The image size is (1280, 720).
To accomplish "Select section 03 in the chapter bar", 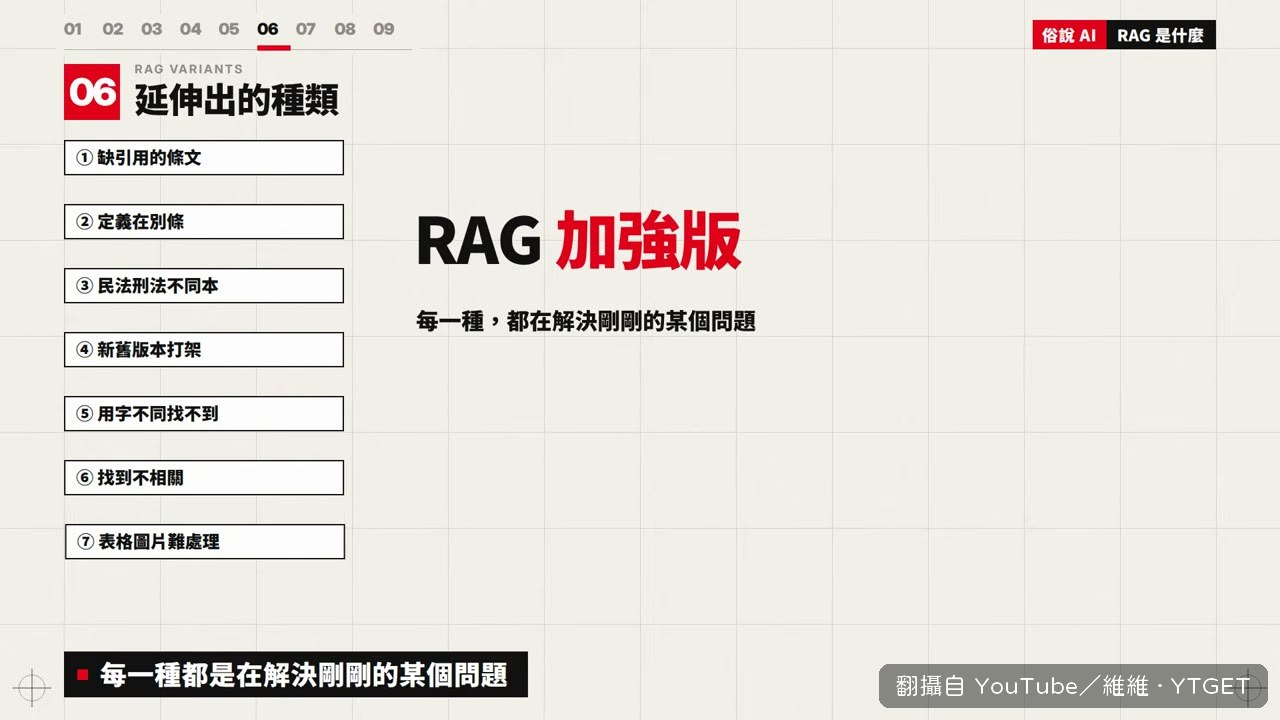I will 151,29.
